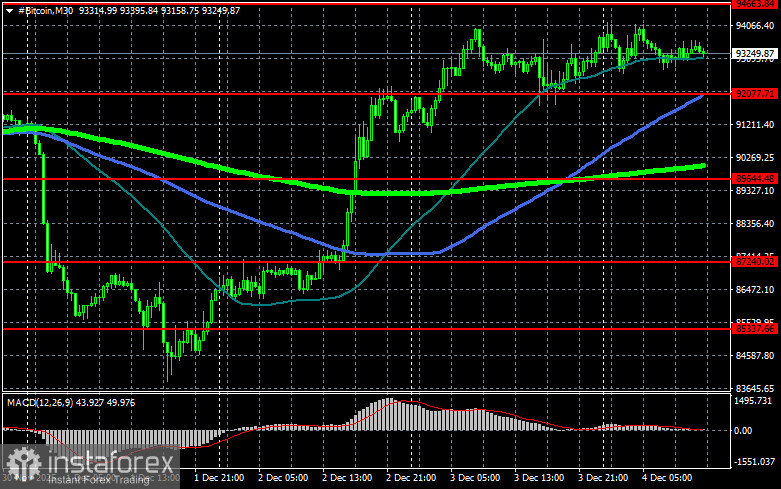The height and width of the screenshot is (489, 781).
Task: Click the #Bitcoin,M30 chart title
Action: [x=45, y=10]
